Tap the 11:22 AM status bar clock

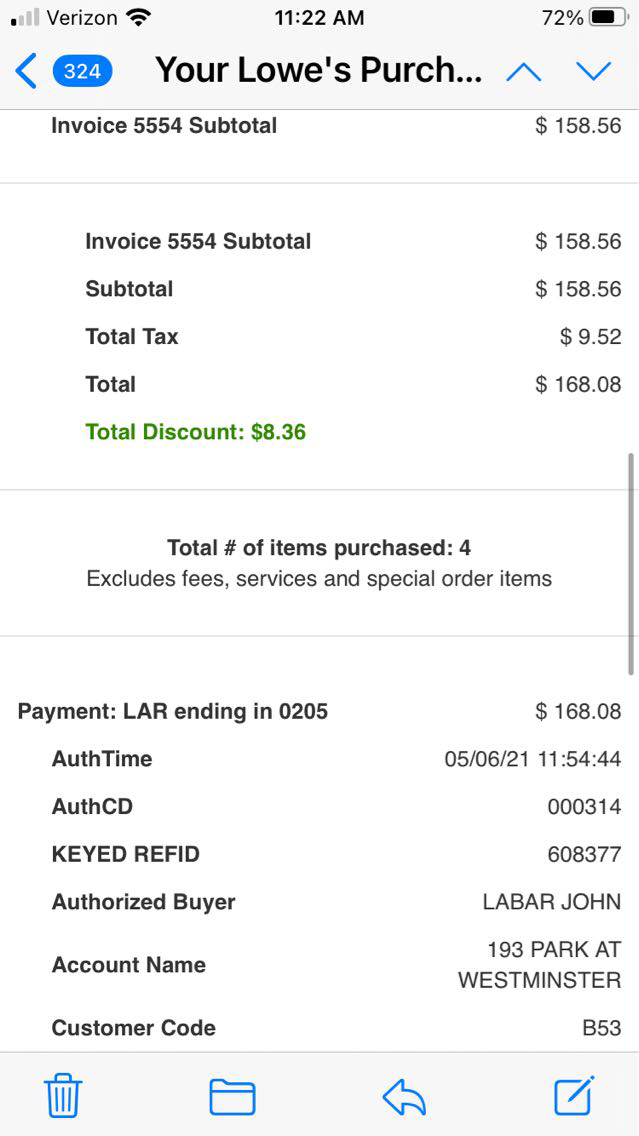319,18
